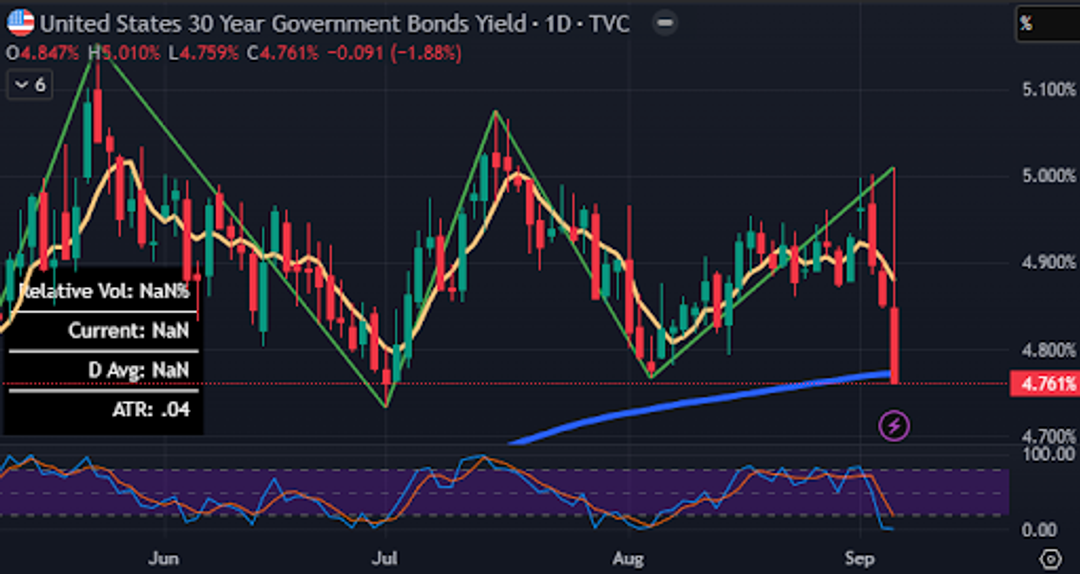1080x574 pixels.
Task: Expand the indicators legend showing 6
Action: pos(30,85)
